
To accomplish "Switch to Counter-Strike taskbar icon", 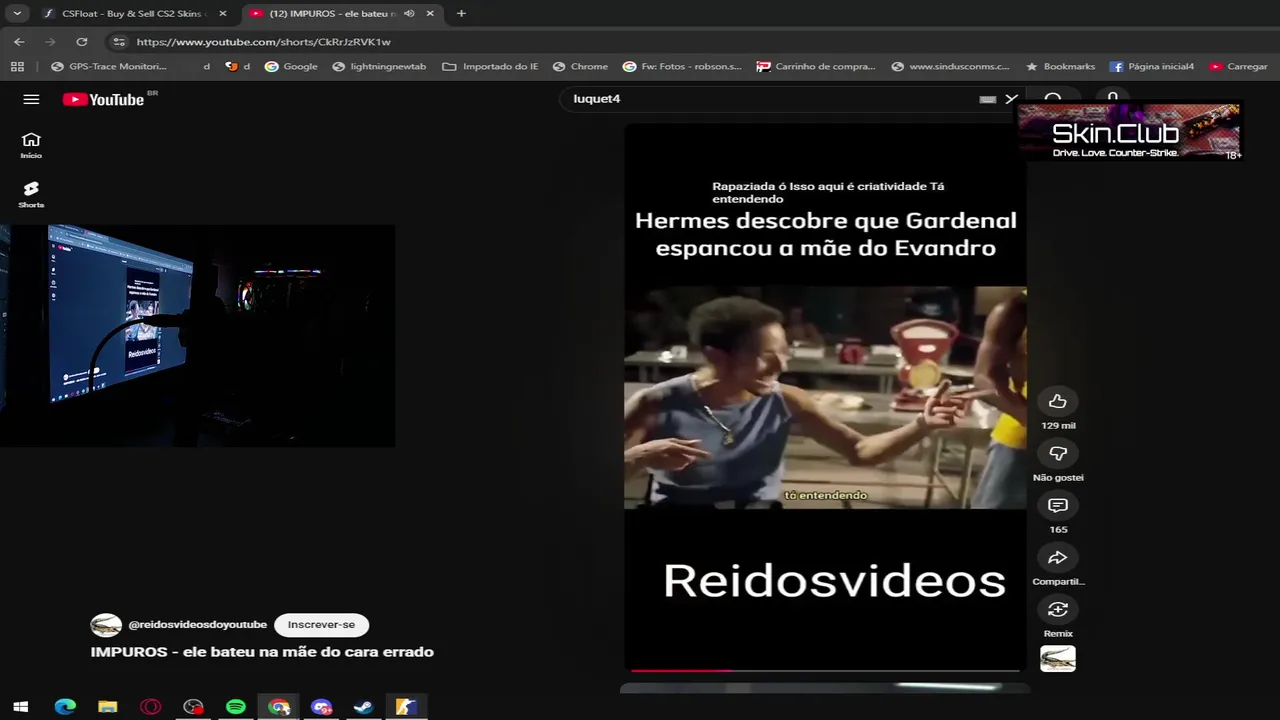I will pyautogui.click(x=406, y=707).
